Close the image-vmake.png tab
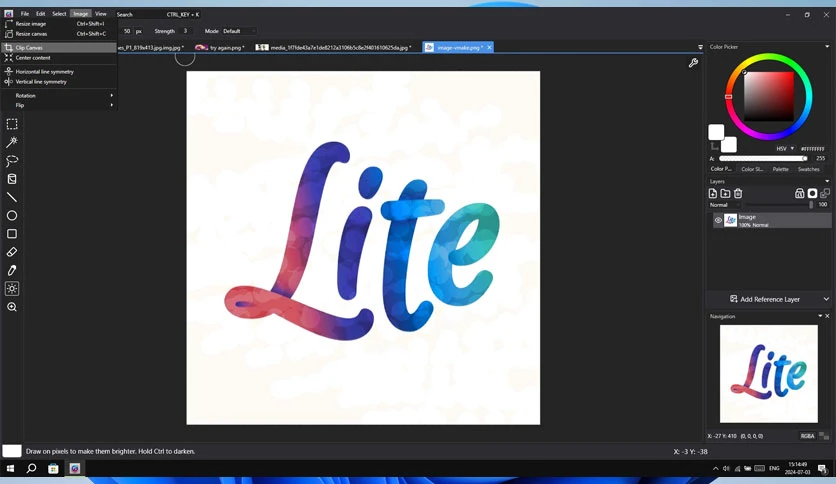 tap(489, 47)
